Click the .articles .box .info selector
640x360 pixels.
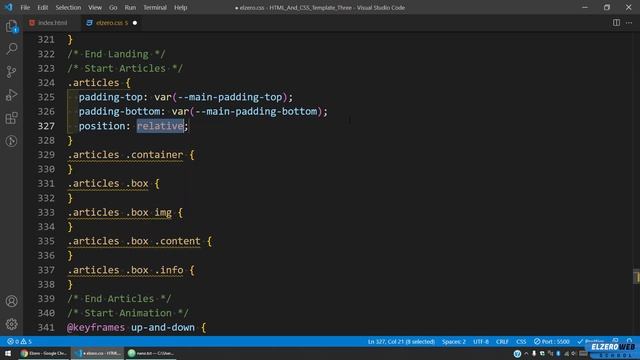tap(125, 270)
